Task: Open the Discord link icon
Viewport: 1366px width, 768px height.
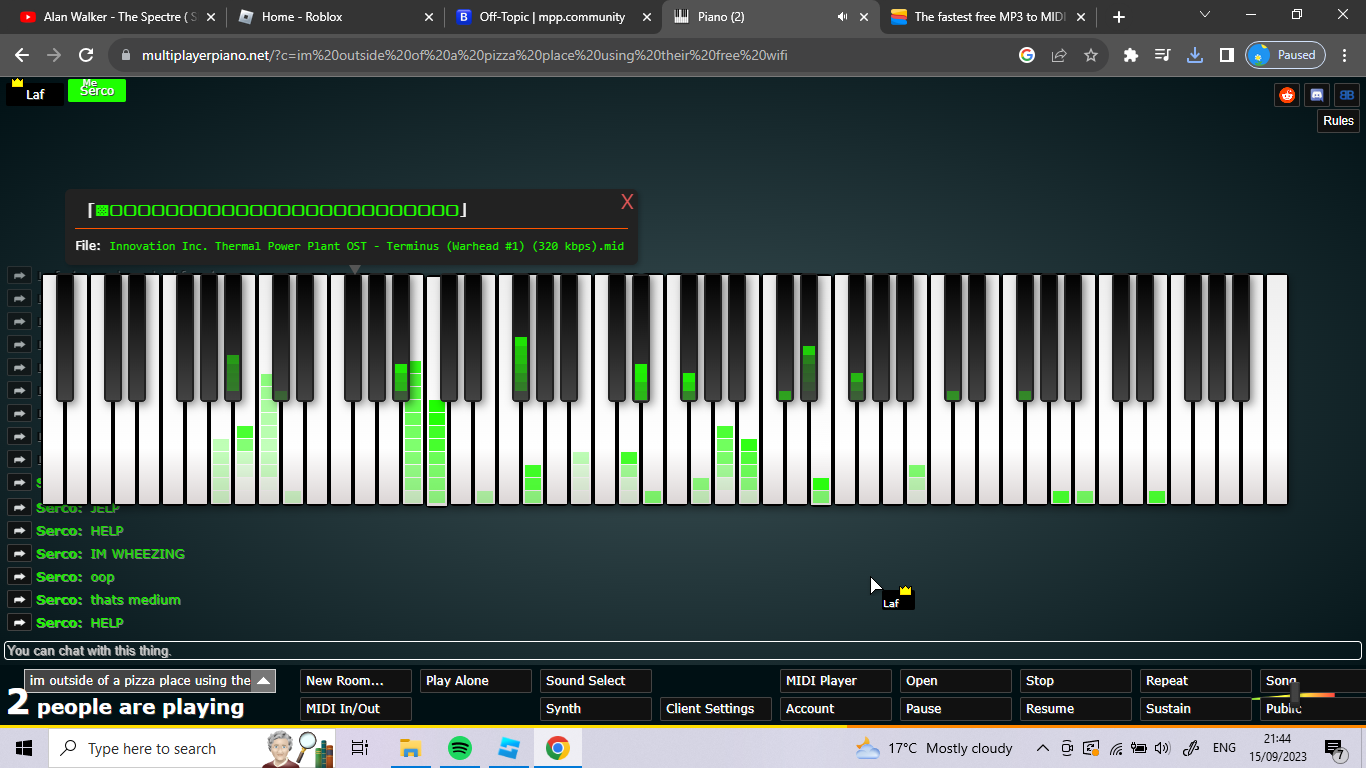Action: coord(1317,95)
